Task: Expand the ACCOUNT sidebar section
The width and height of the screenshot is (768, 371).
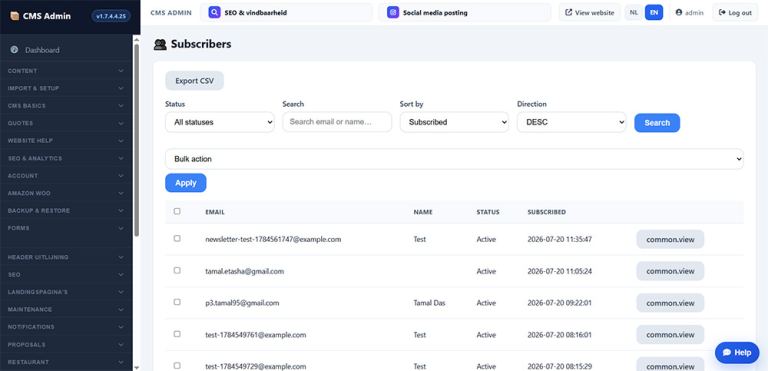Action: click(x=66, y=175)
